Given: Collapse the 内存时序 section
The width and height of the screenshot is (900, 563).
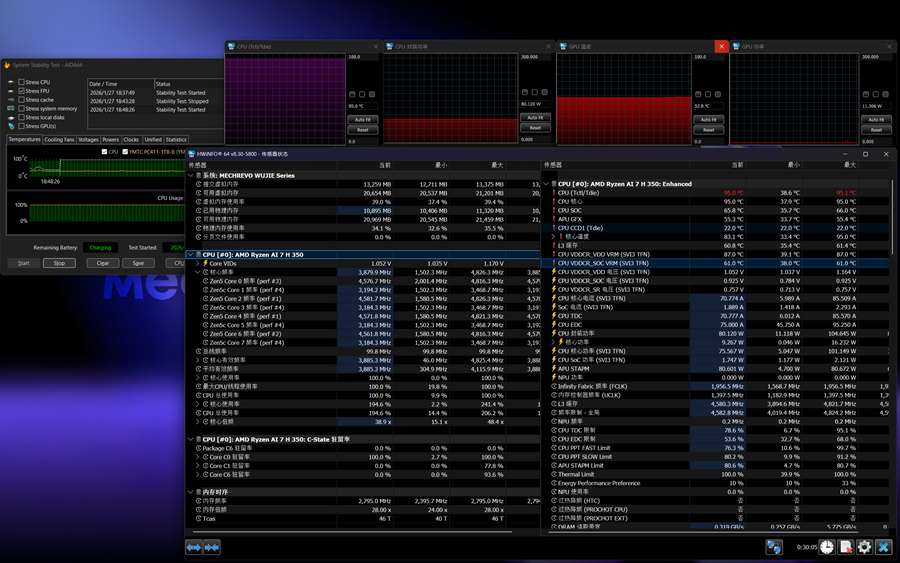Looking at the screenshot, I should pyautogui.click(x=191, y=492).
